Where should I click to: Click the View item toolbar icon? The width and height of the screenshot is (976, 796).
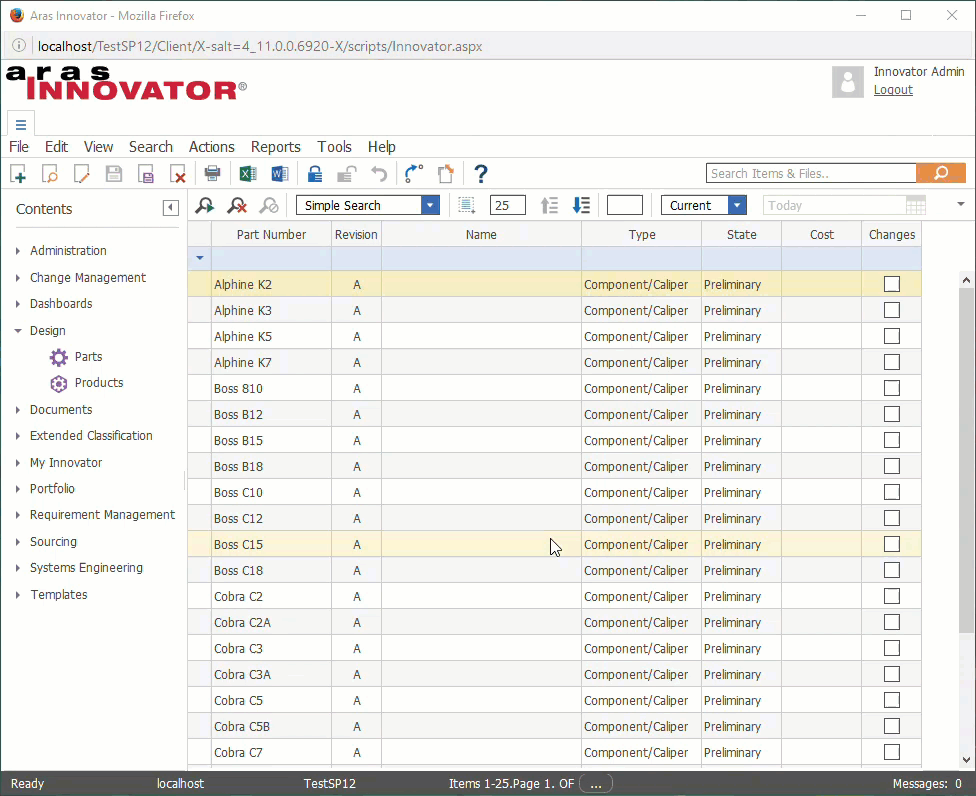coord(50,174)
